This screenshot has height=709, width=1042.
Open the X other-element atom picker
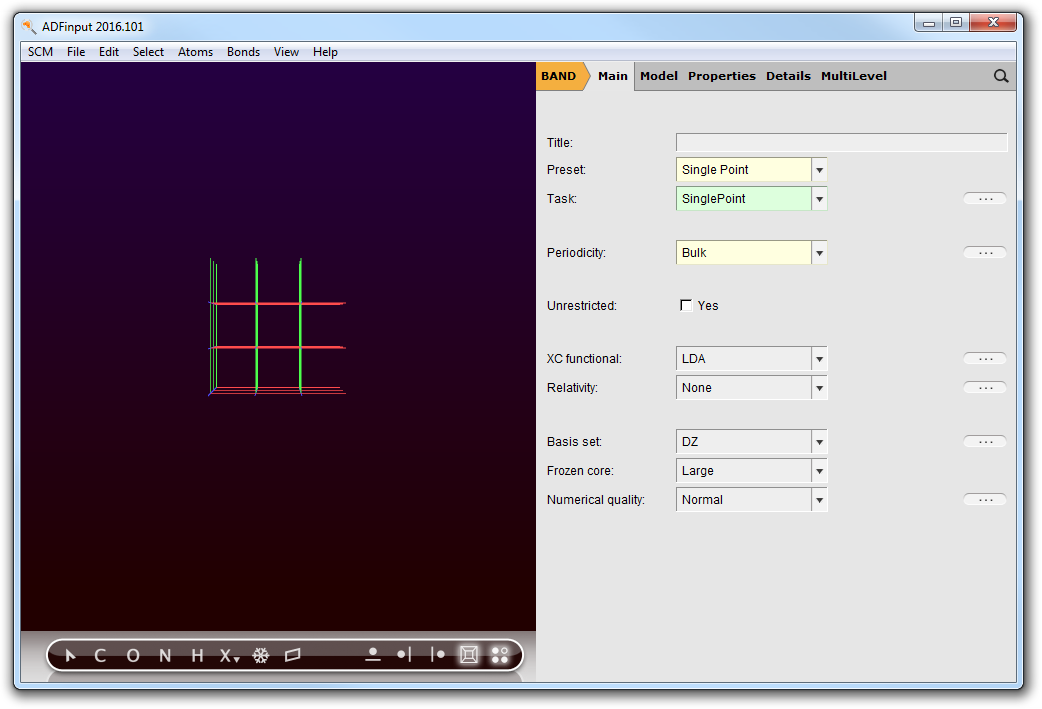pyautogui.click(x=229, y=656)
